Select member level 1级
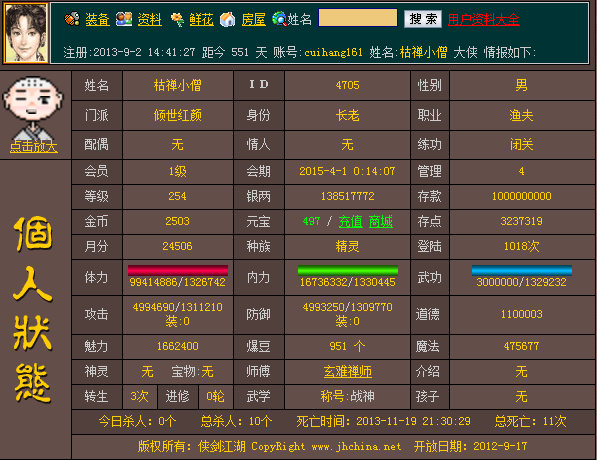 [178, 171]
